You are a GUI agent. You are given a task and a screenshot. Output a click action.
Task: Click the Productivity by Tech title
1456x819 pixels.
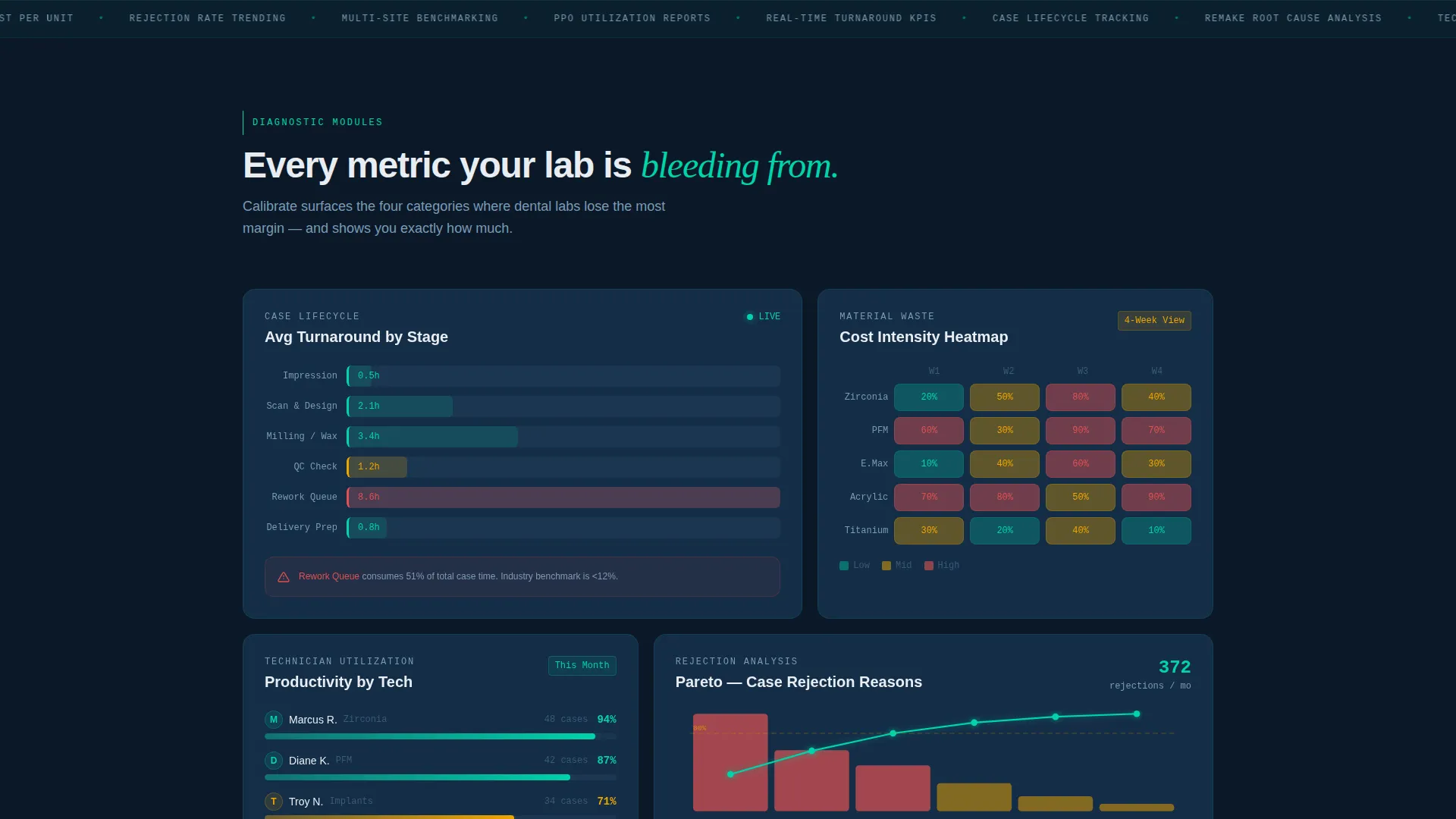click(338, 682)
